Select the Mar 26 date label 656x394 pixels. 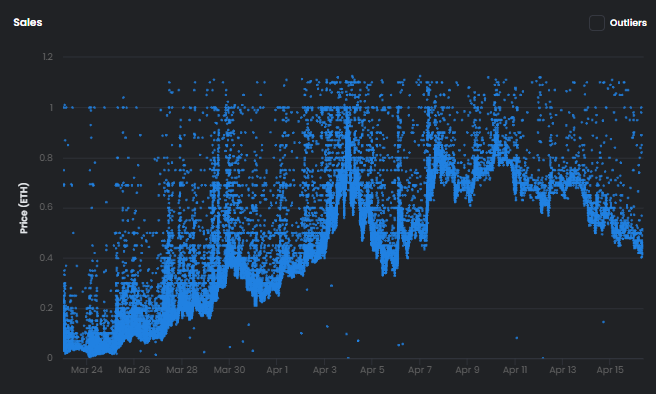click(134, 370)
